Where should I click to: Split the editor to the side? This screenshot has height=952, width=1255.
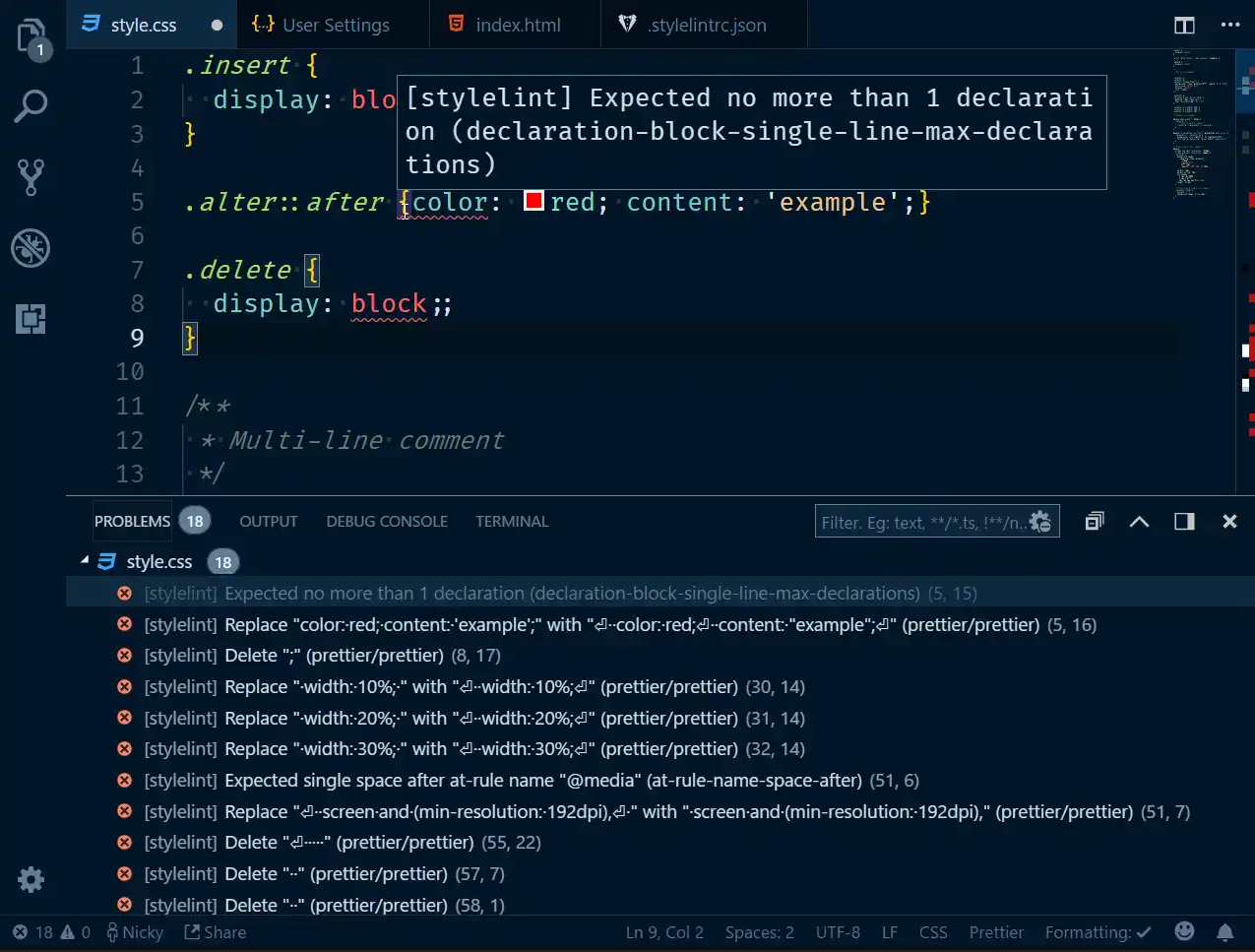[x=1184, y=26]
